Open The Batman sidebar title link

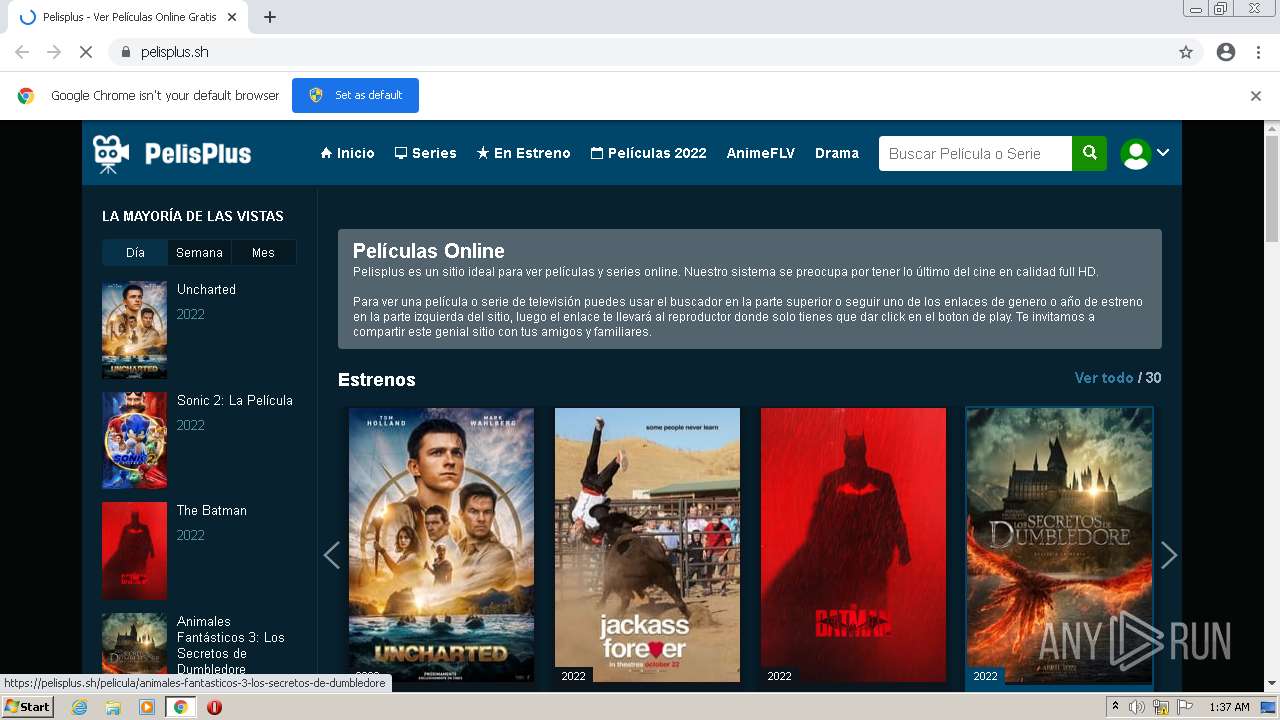212,510
